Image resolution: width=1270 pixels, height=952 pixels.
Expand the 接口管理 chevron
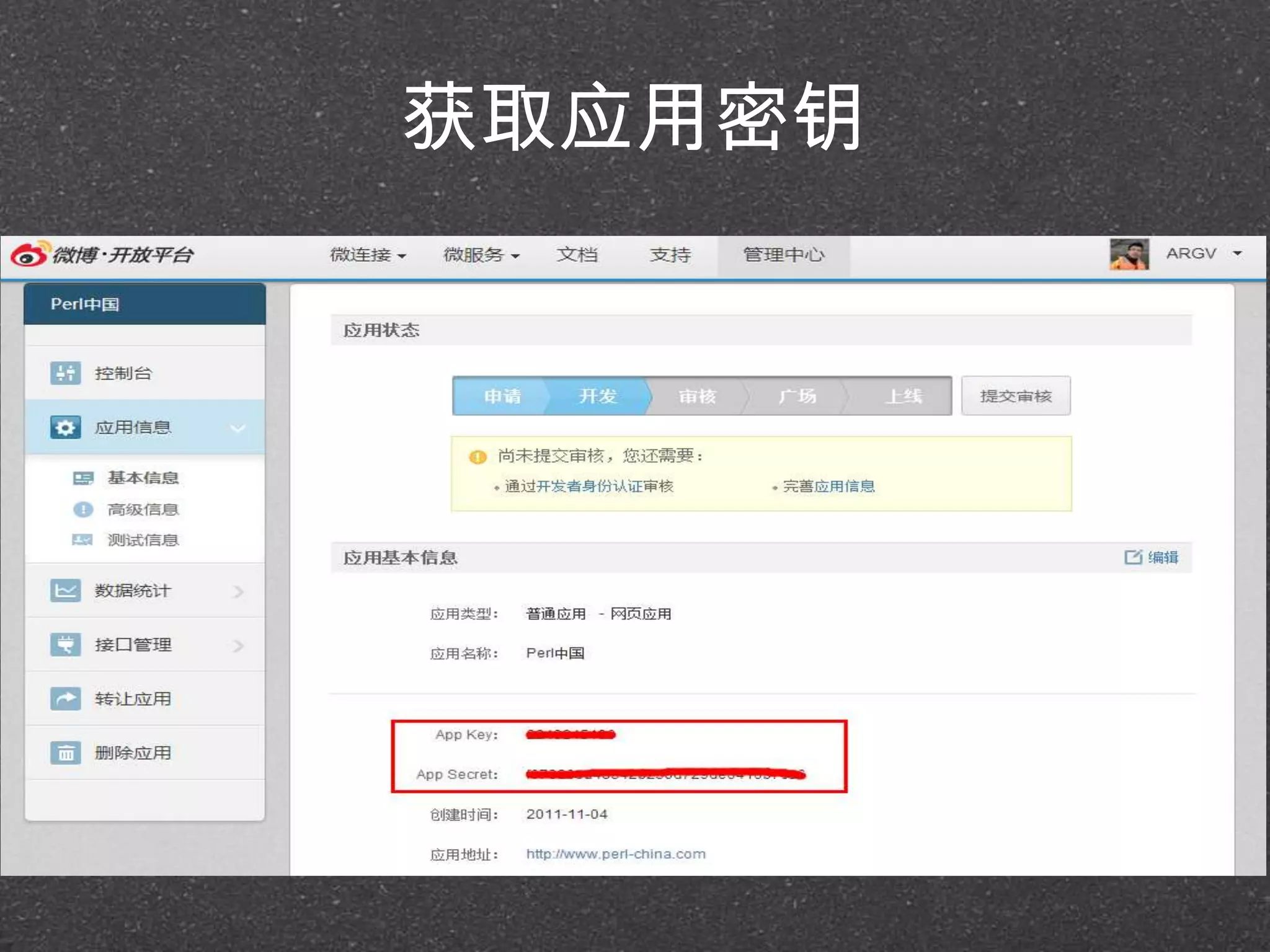pyautogui.click(x=238, y=645)
